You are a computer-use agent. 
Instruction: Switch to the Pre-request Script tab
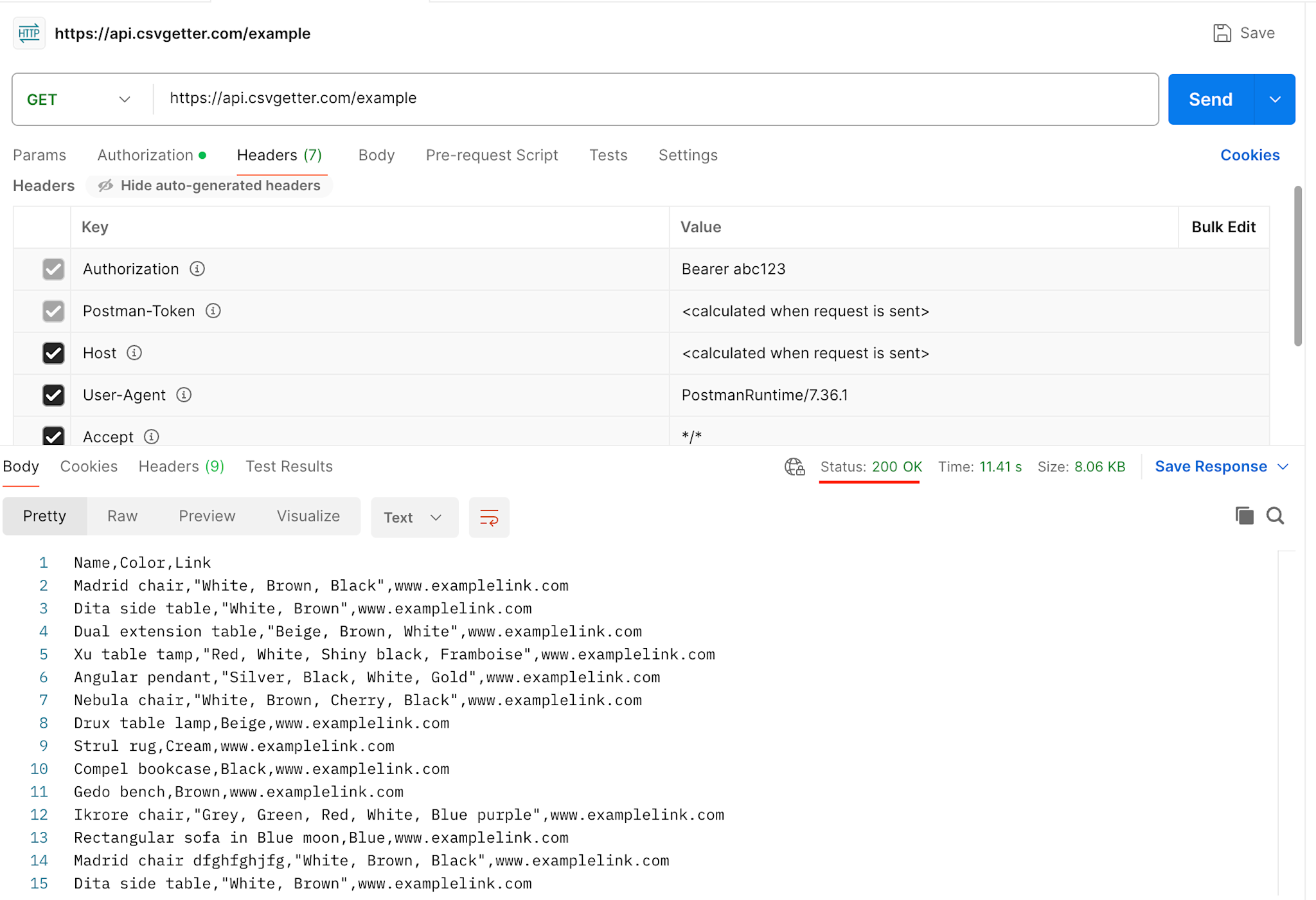(x=492, y=155)
